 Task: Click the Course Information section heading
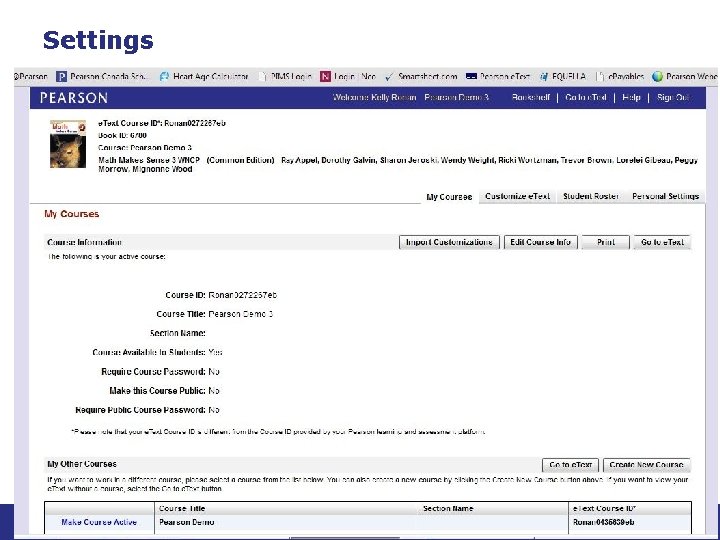(x=84, y=242)
